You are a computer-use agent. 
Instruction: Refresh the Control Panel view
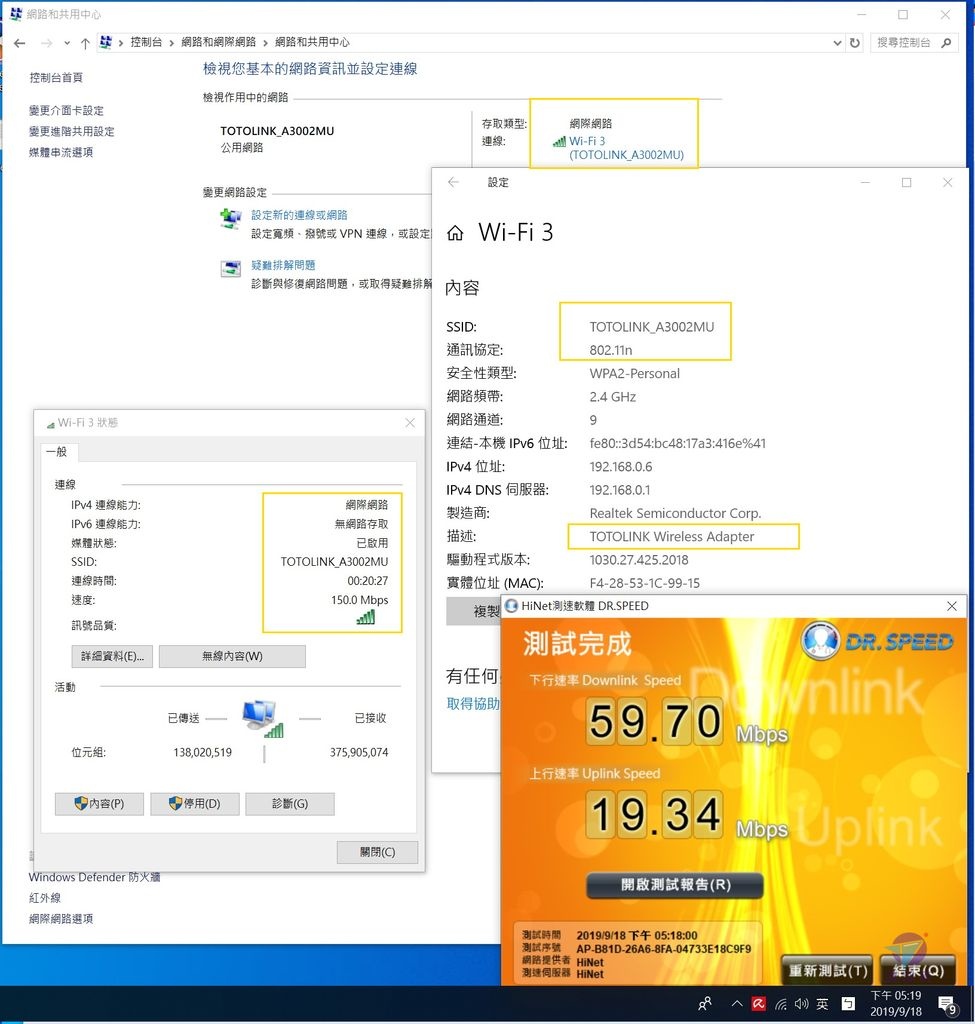point(855,43)
